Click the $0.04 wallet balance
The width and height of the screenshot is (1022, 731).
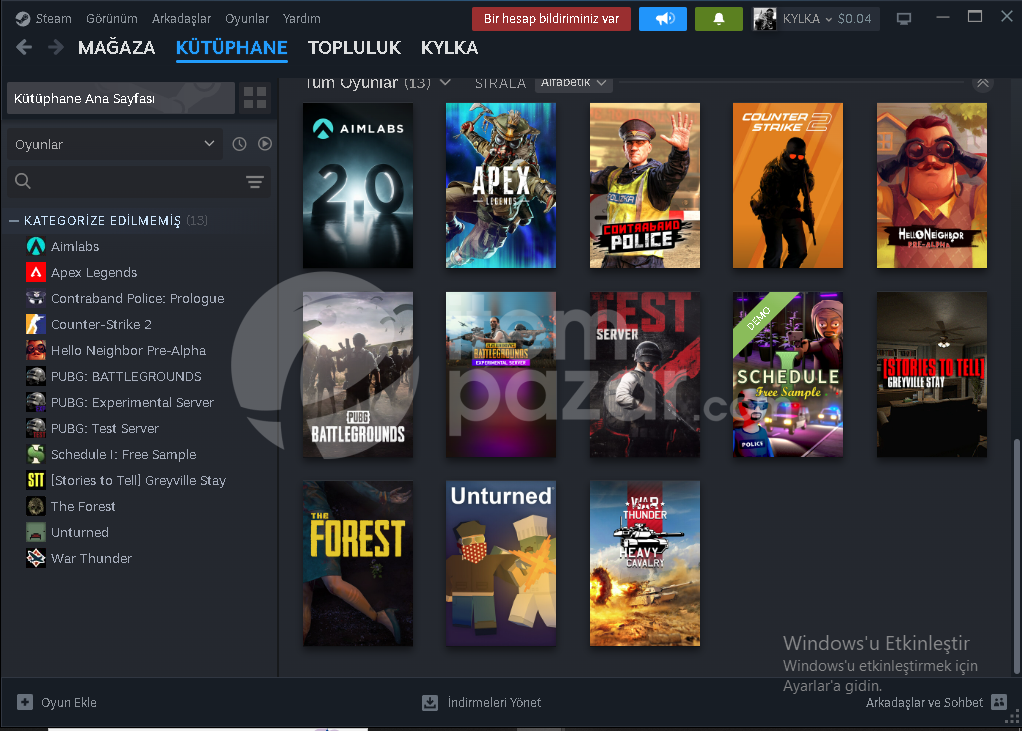click(854, 19)
